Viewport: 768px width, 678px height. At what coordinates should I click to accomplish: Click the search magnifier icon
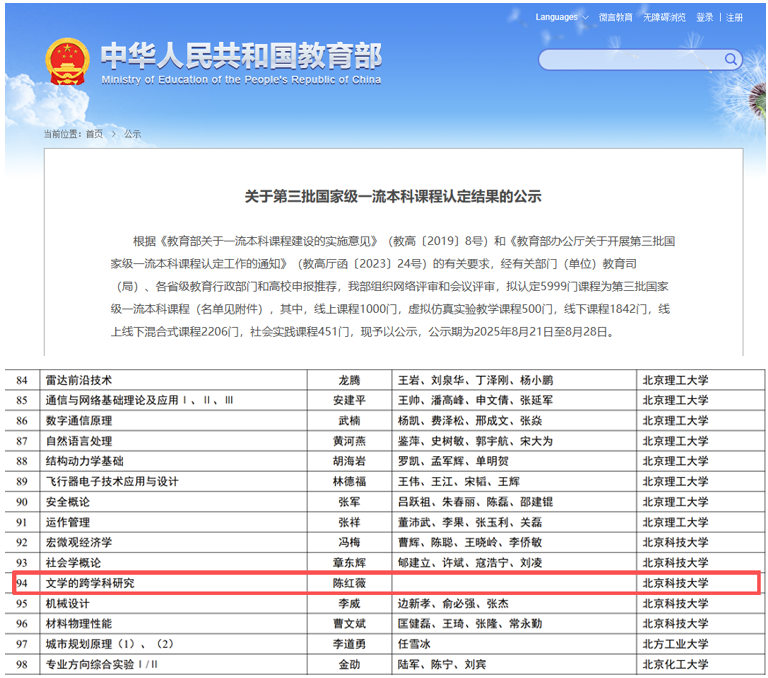[730, 59]
